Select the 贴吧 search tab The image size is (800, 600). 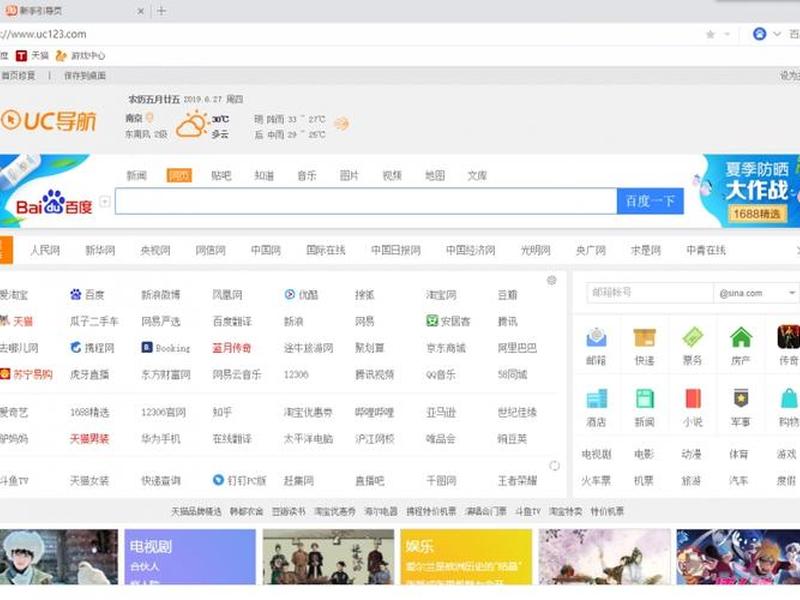coord(221,176)
